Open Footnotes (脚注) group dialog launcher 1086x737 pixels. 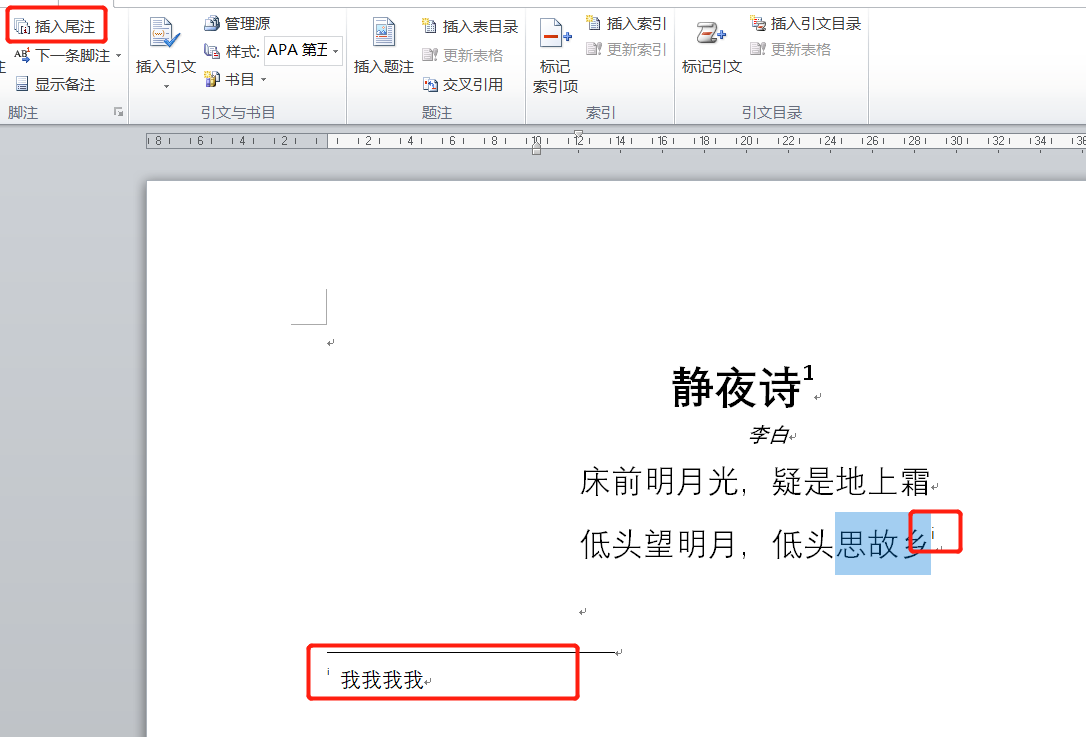[118, 113]
